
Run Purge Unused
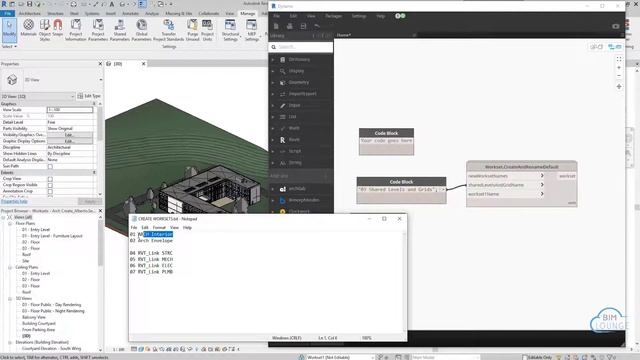coord(192,29)
